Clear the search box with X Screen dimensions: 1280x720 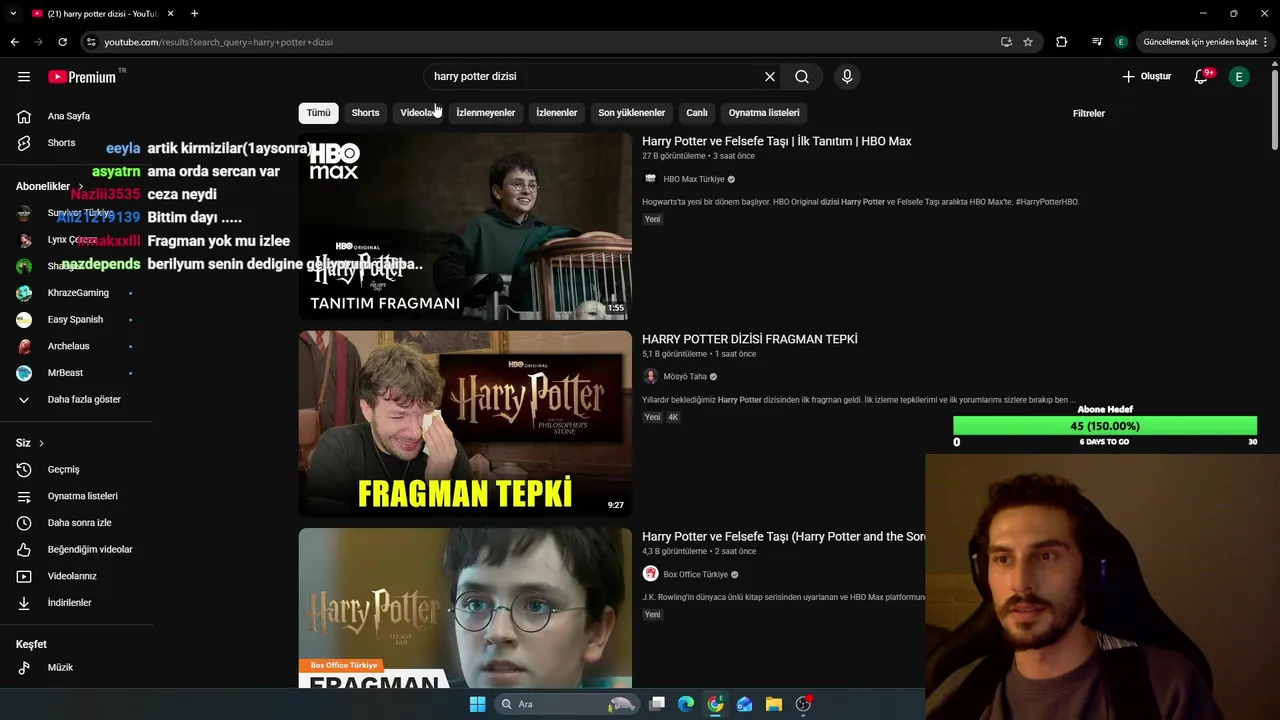point(770,77)
